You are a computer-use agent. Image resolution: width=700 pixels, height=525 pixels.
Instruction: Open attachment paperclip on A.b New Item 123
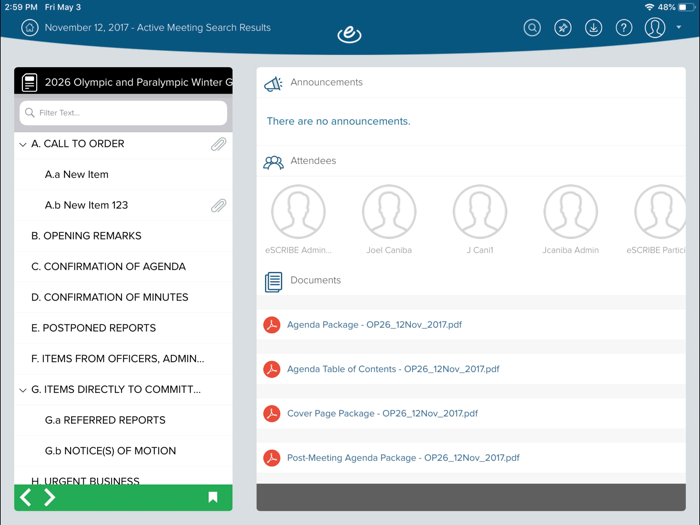coord(218,205)
